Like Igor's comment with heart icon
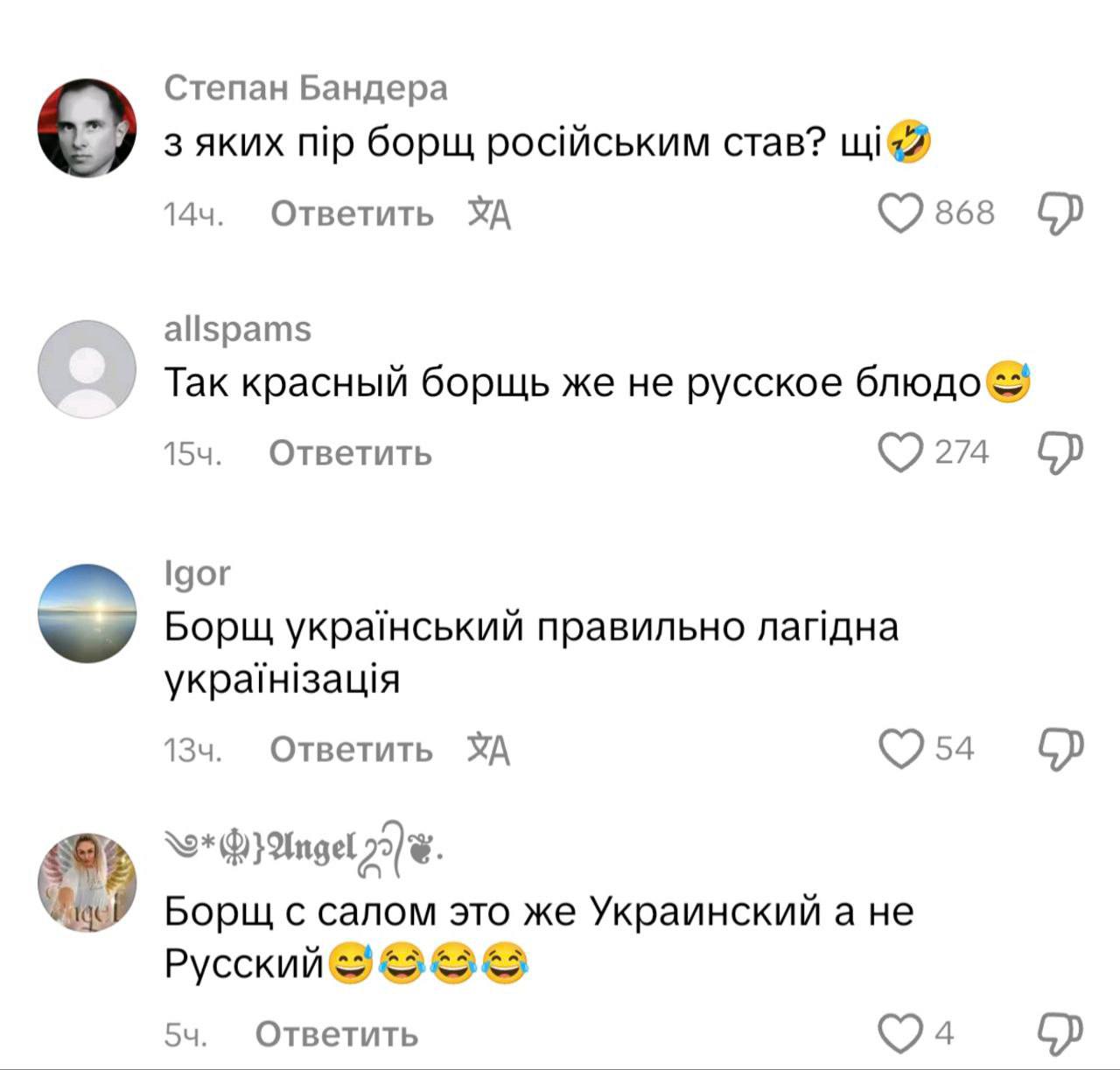 tap(900, 749)
